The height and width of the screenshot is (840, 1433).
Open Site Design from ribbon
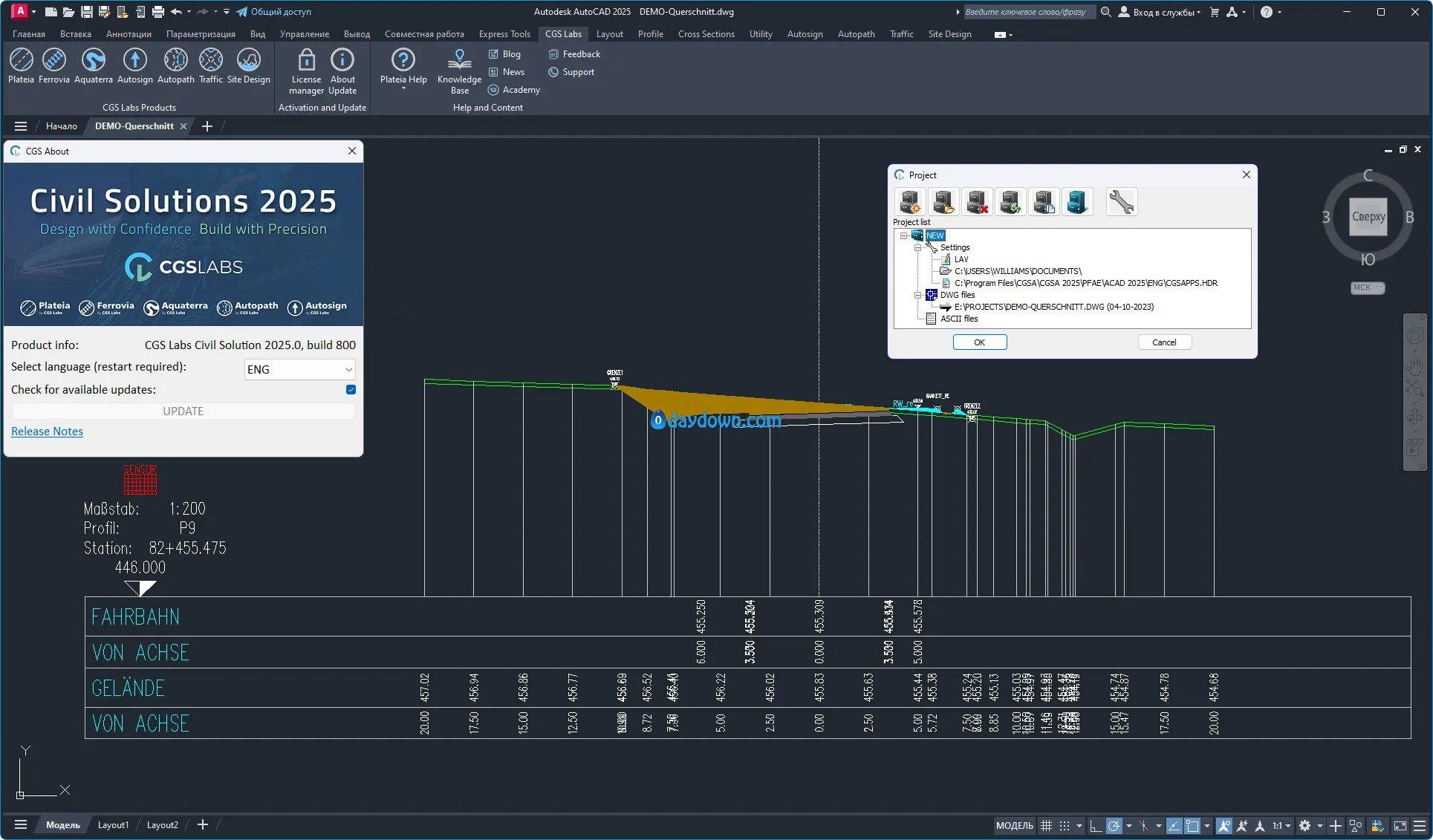[248, 65]
